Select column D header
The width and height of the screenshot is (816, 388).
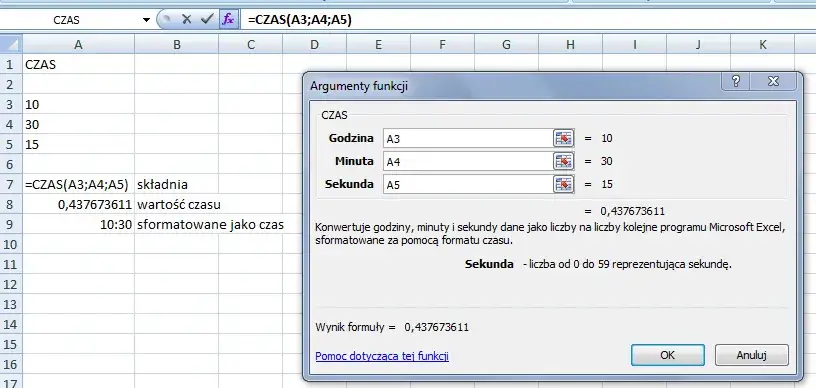(314, 45)
